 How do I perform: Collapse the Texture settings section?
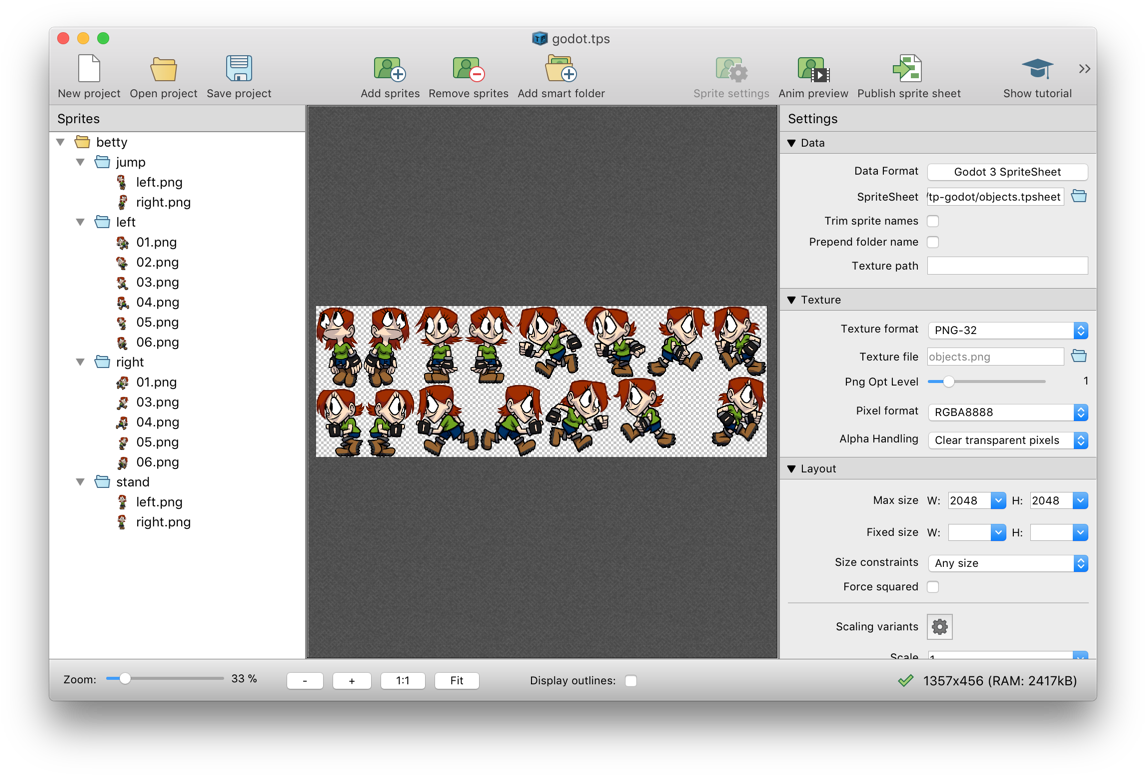pos(792,299)
